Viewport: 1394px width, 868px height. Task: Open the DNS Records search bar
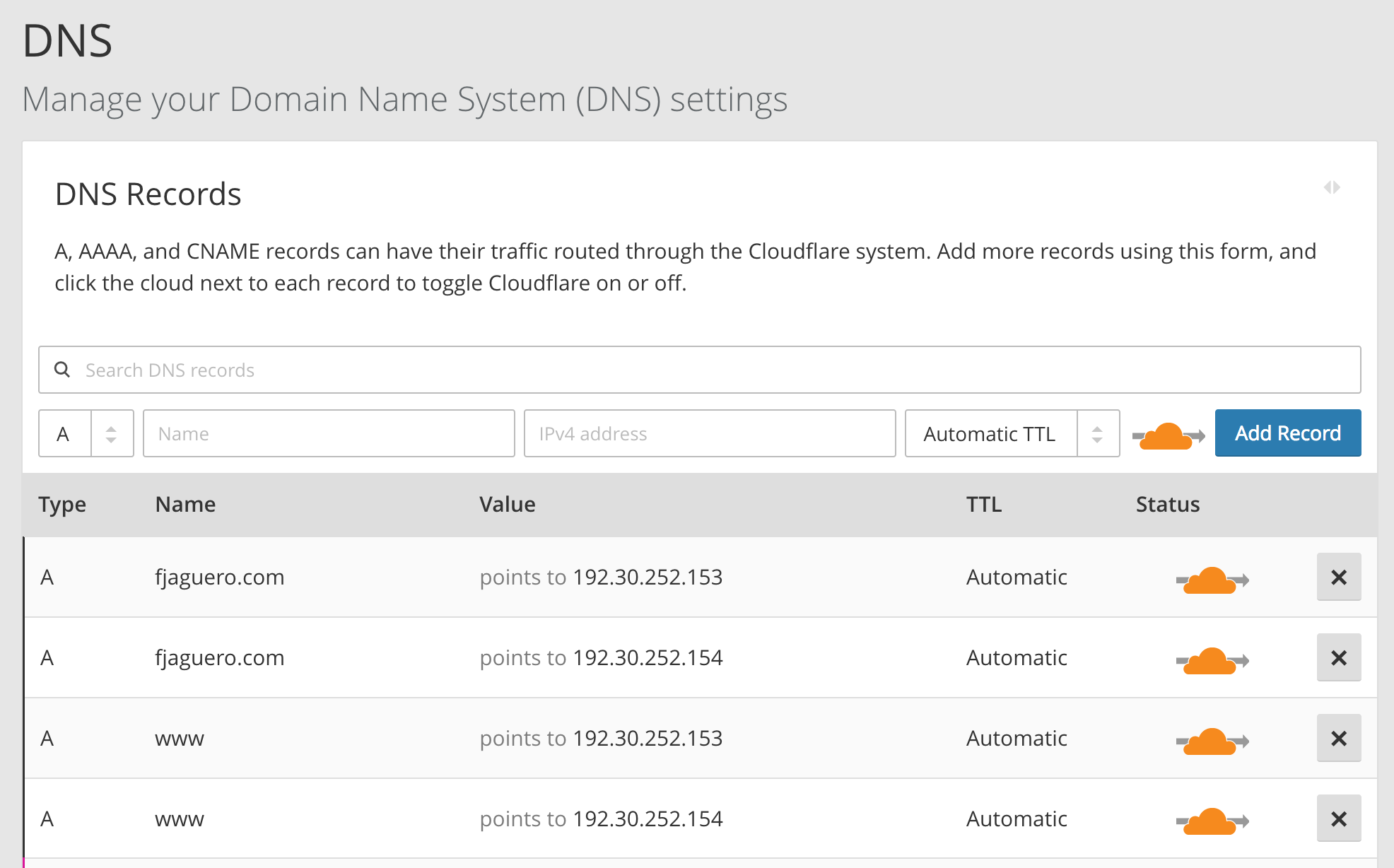click(700, 370)
